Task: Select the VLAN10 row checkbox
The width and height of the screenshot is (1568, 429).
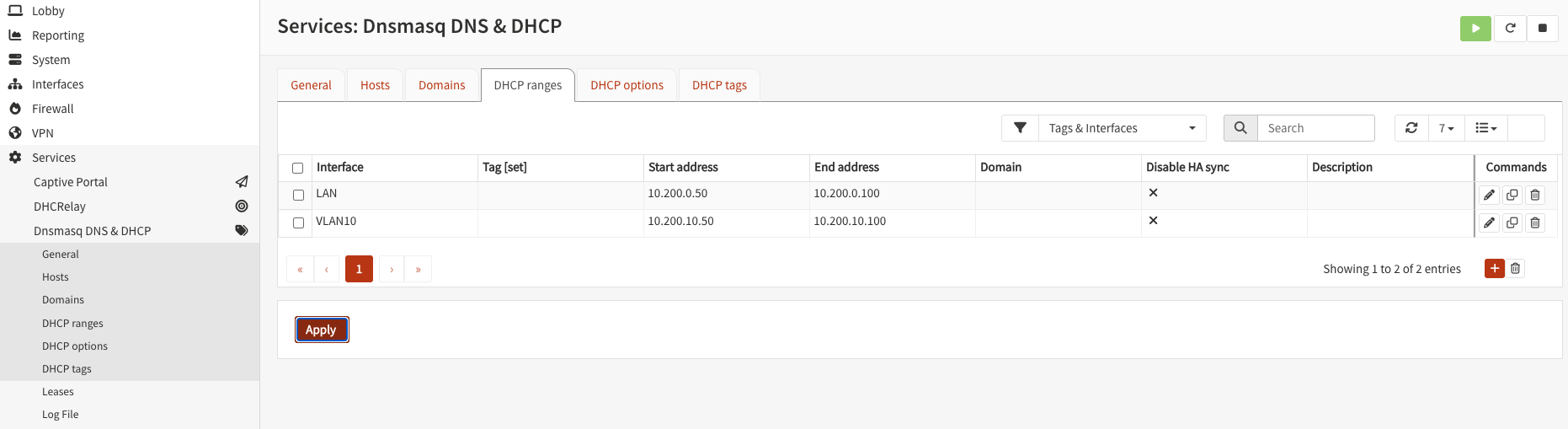Action: coord(298,223)
